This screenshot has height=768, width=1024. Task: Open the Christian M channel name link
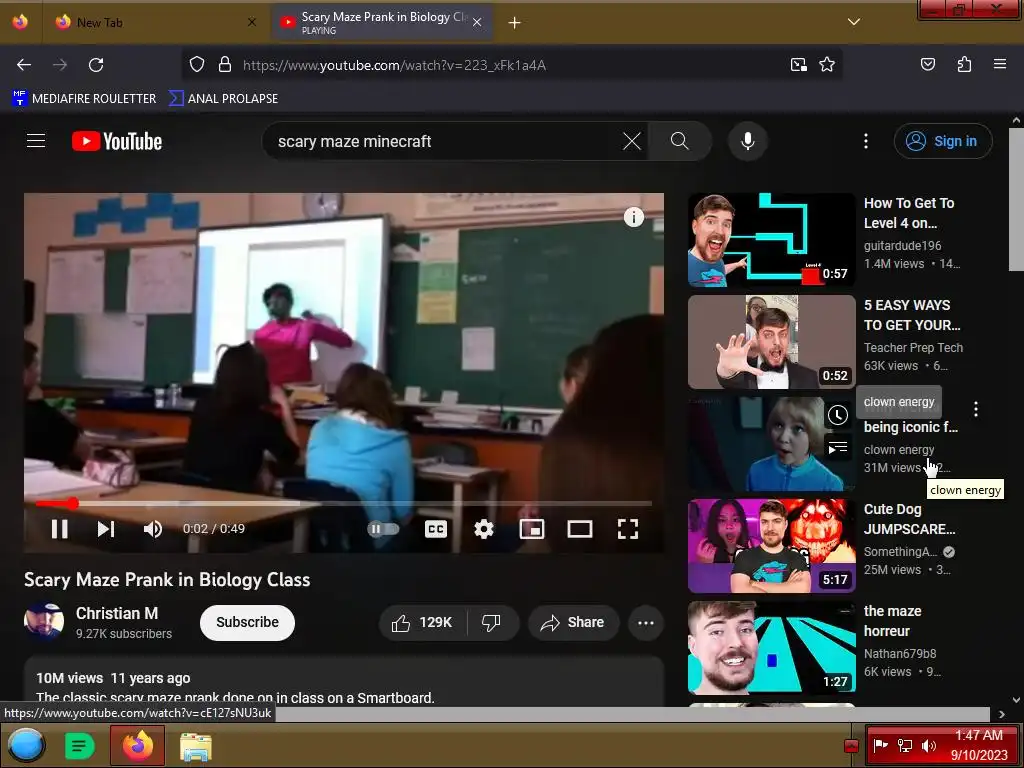[x=117, y=613]
